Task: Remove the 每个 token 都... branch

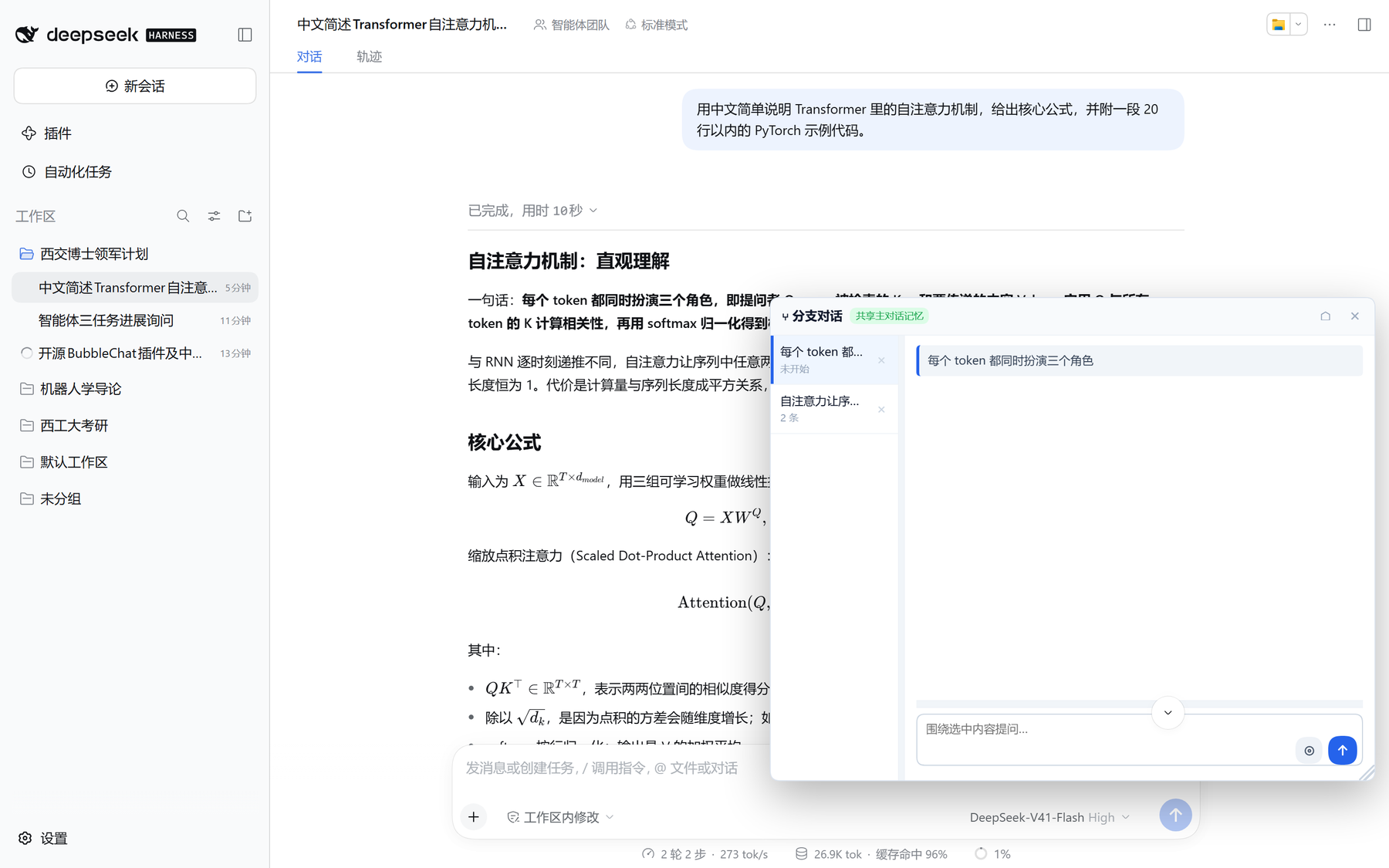Action: (881, 360)
